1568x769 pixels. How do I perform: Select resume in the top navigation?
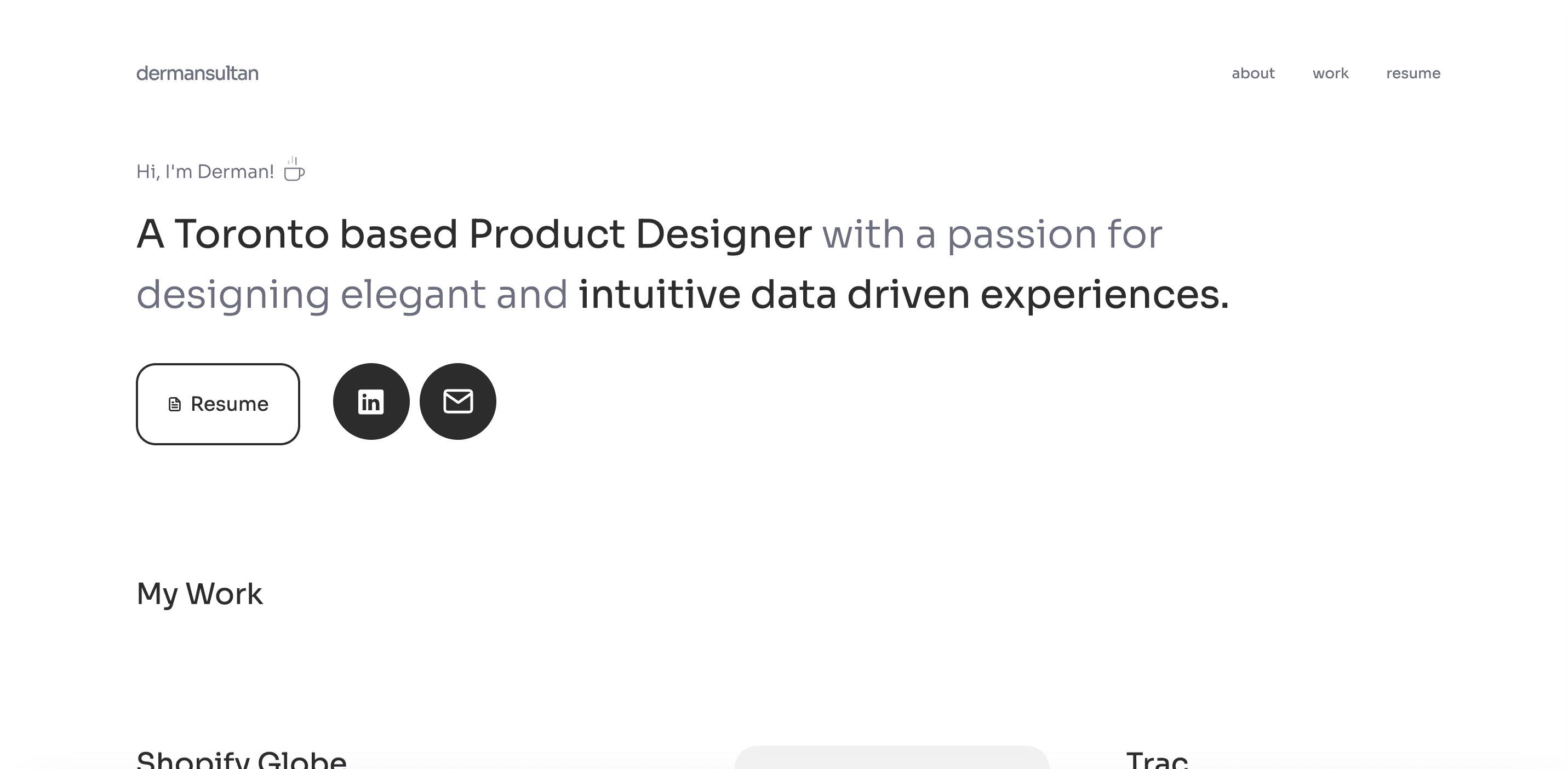click(x=1413, y=73)
